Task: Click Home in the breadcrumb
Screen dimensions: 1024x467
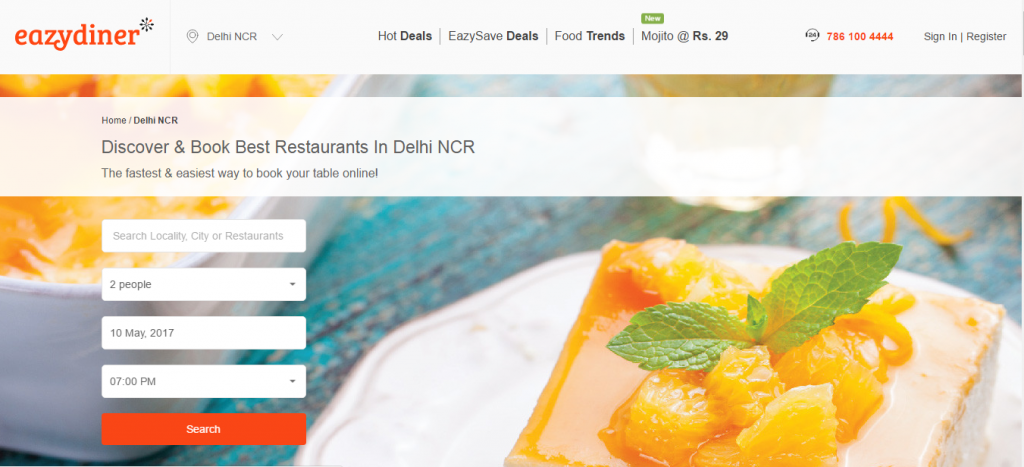Action: point(114,120)
